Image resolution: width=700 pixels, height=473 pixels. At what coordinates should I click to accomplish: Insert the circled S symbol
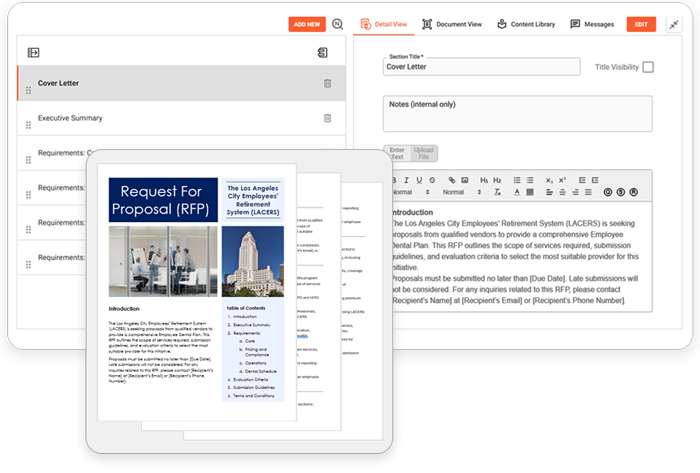pyautogui.click(x=621, y=192)
